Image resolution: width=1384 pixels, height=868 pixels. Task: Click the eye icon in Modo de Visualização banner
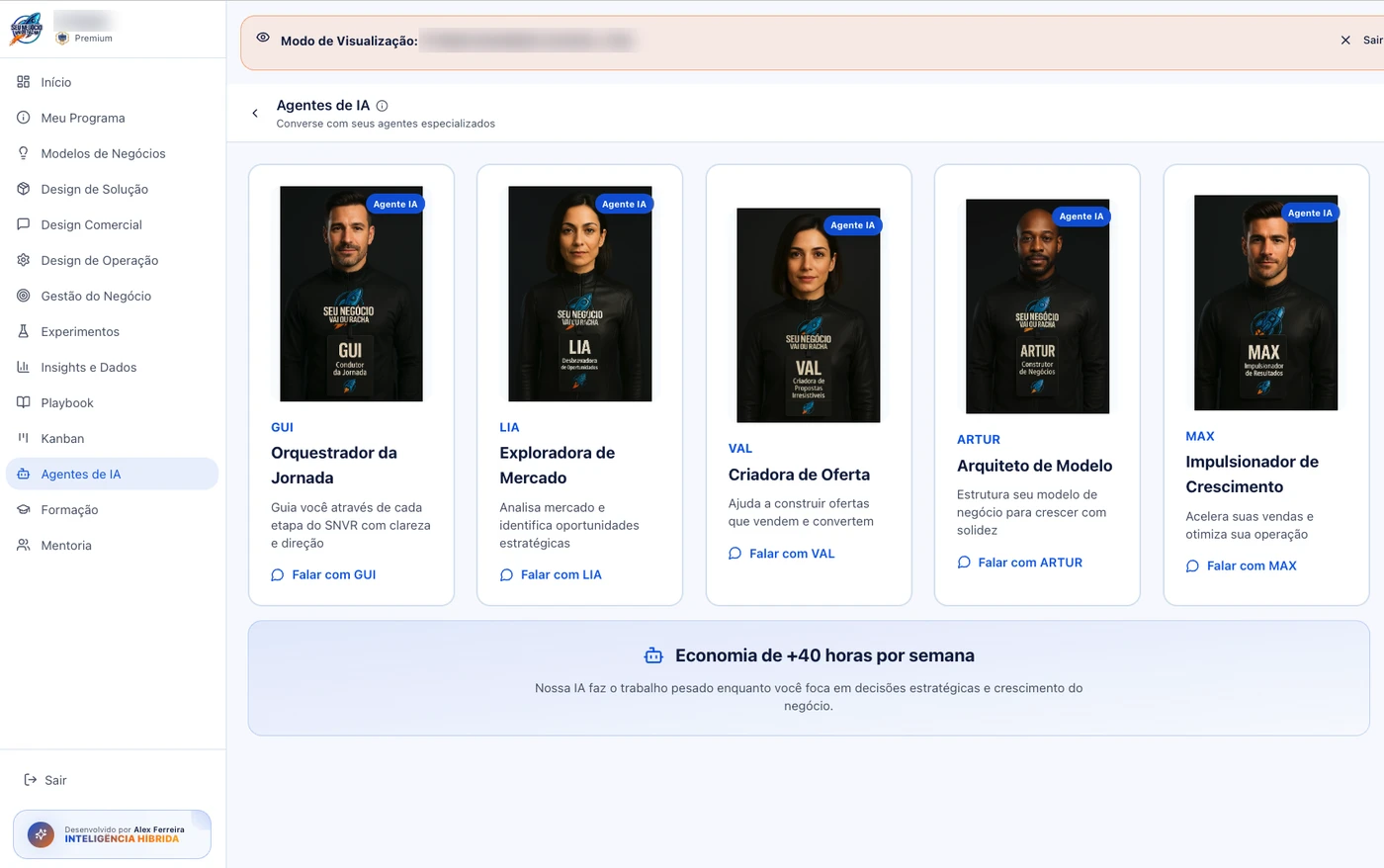tap(263, 38)
